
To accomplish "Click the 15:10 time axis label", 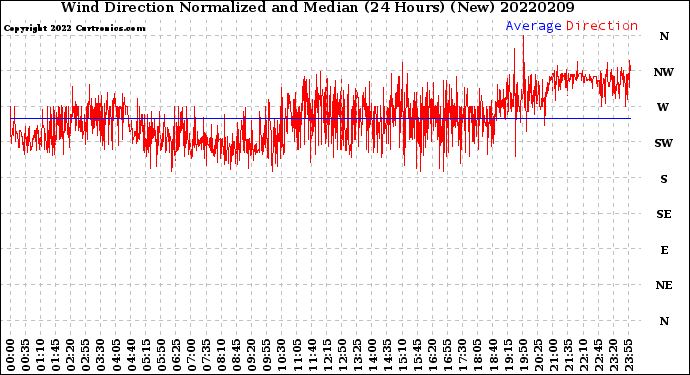I will [402, 355].
